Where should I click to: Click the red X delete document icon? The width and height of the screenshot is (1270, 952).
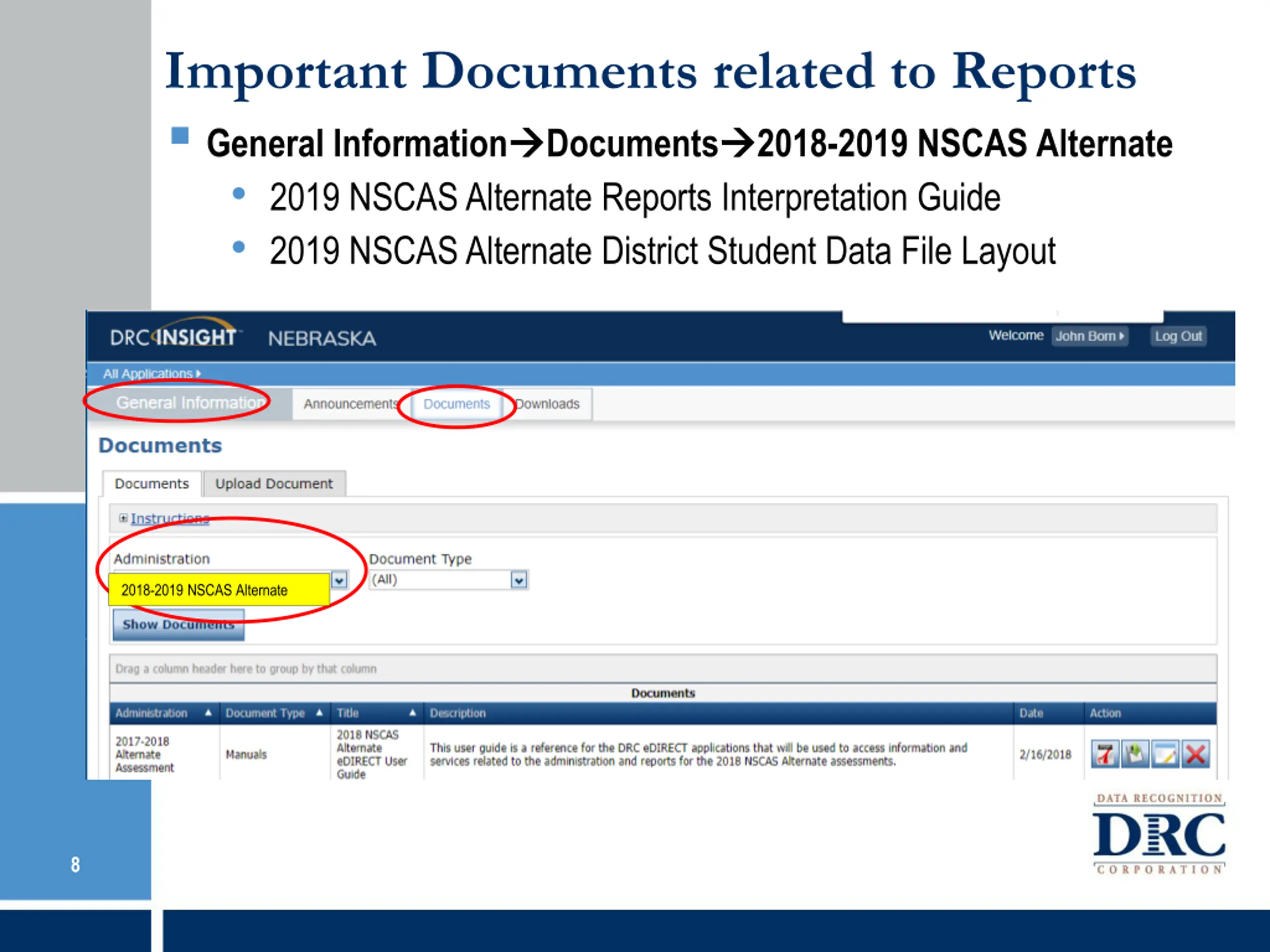pos(1196,754)
